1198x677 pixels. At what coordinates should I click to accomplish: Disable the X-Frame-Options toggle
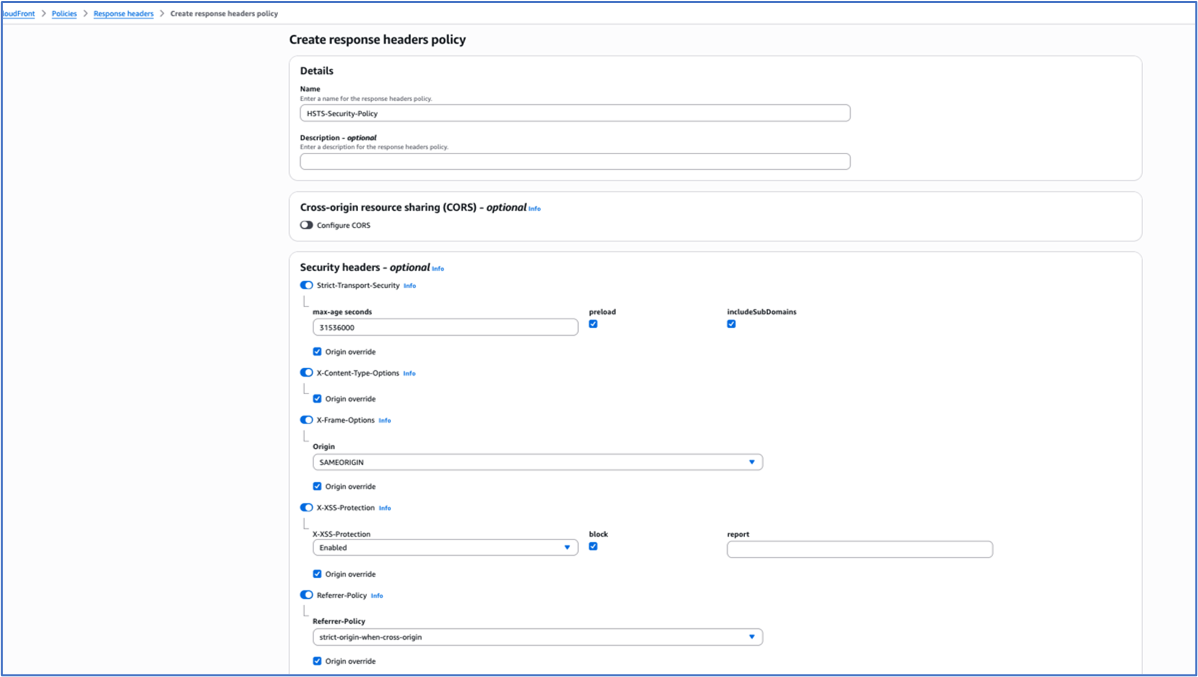pyautogui.click(x=306, y=419)
